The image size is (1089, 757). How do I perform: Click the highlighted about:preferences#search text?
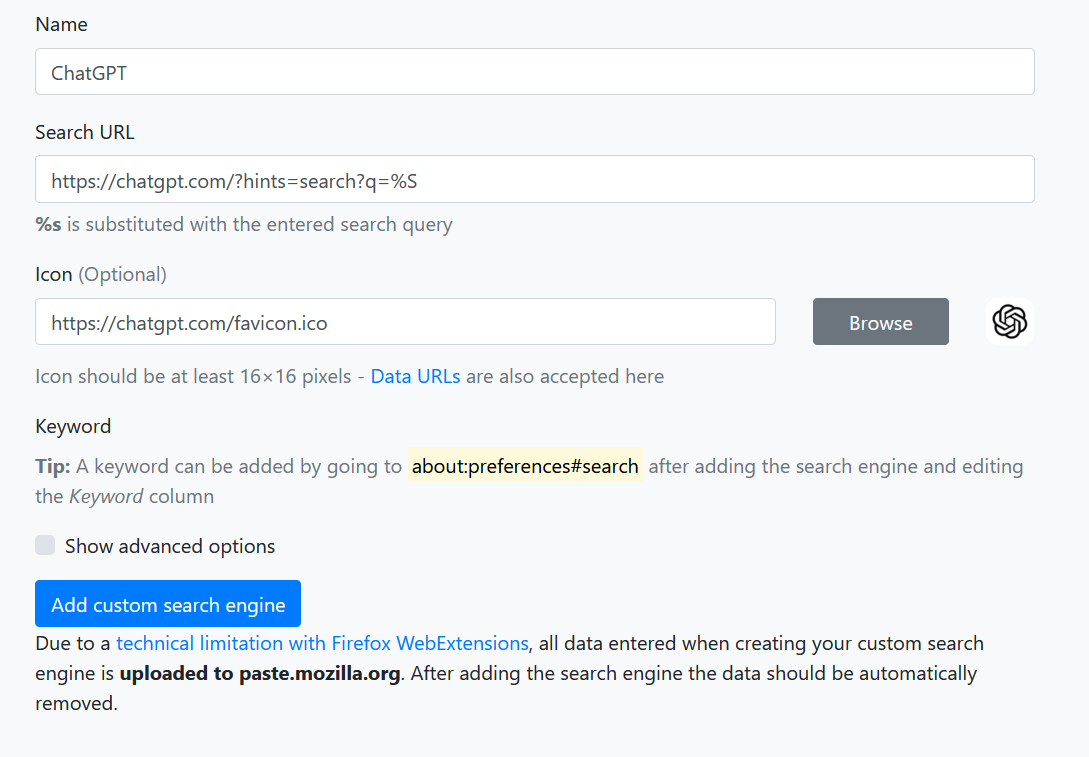[525, 466]
